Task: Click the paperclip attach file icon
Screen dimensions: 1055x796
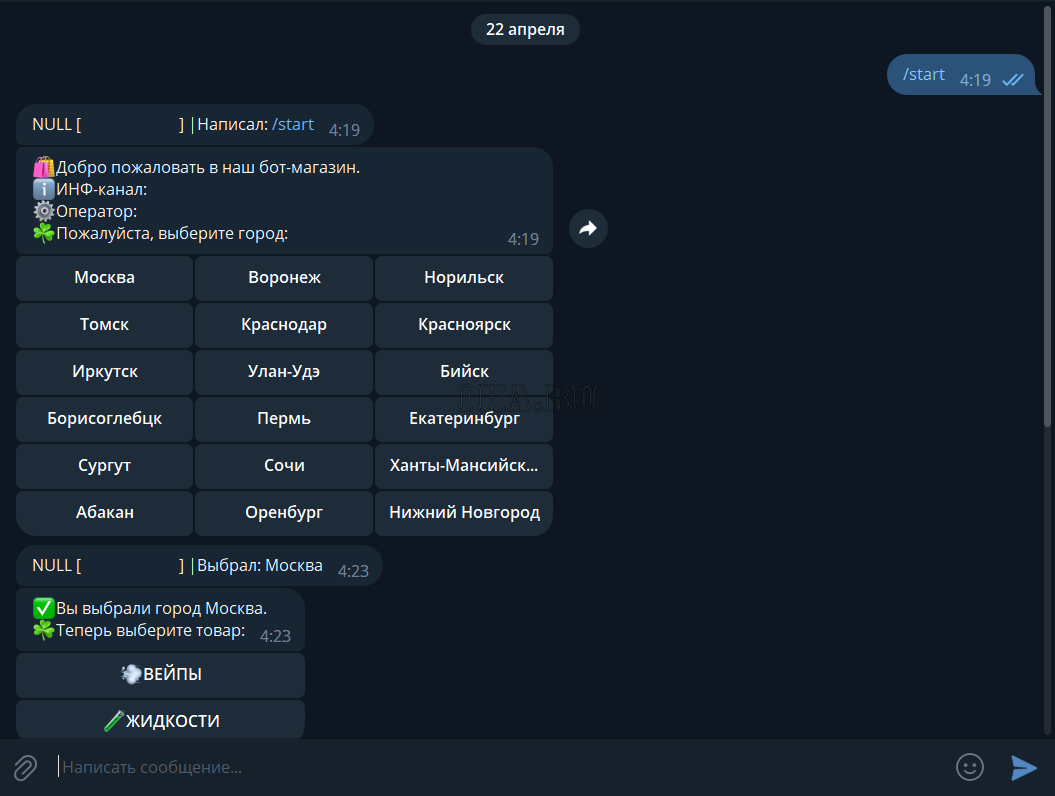Action: tap(25, 767)
